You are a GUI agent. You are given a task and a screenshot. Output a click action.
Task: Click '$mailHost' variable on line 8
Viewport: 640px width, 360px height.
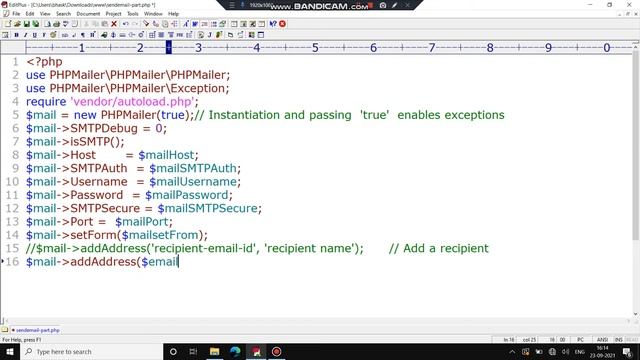(166, 155)
